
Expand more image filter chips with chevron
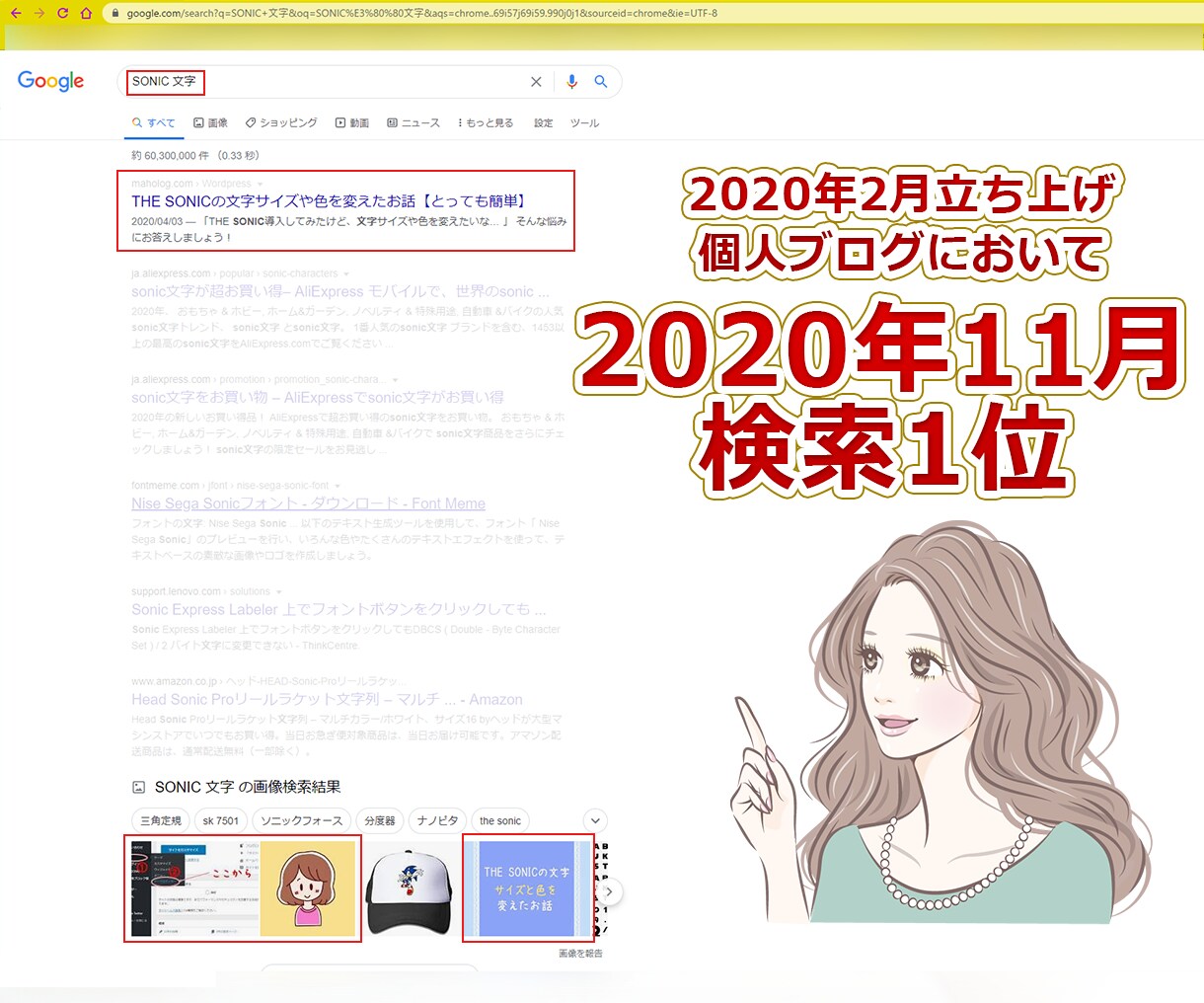click(x=595, y=820)
